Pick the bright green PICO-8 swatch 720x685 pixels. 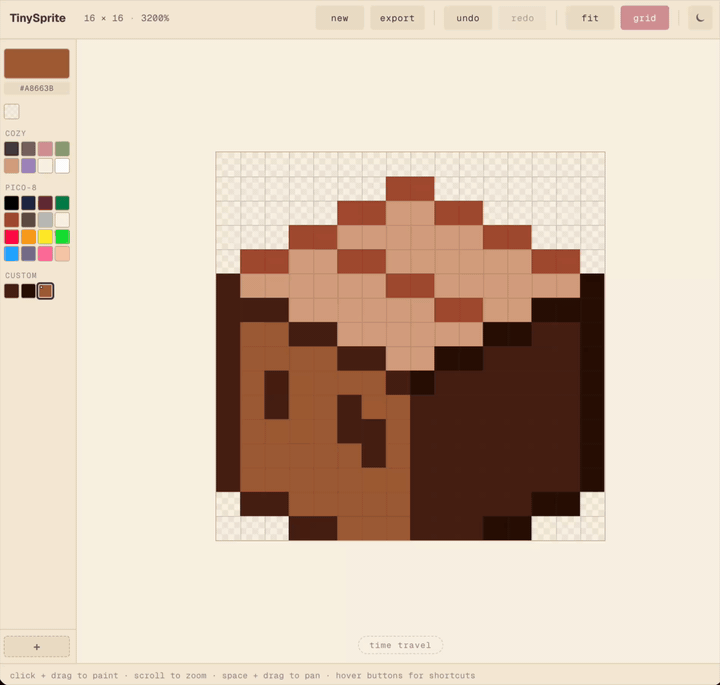click(x=62, y=237)
